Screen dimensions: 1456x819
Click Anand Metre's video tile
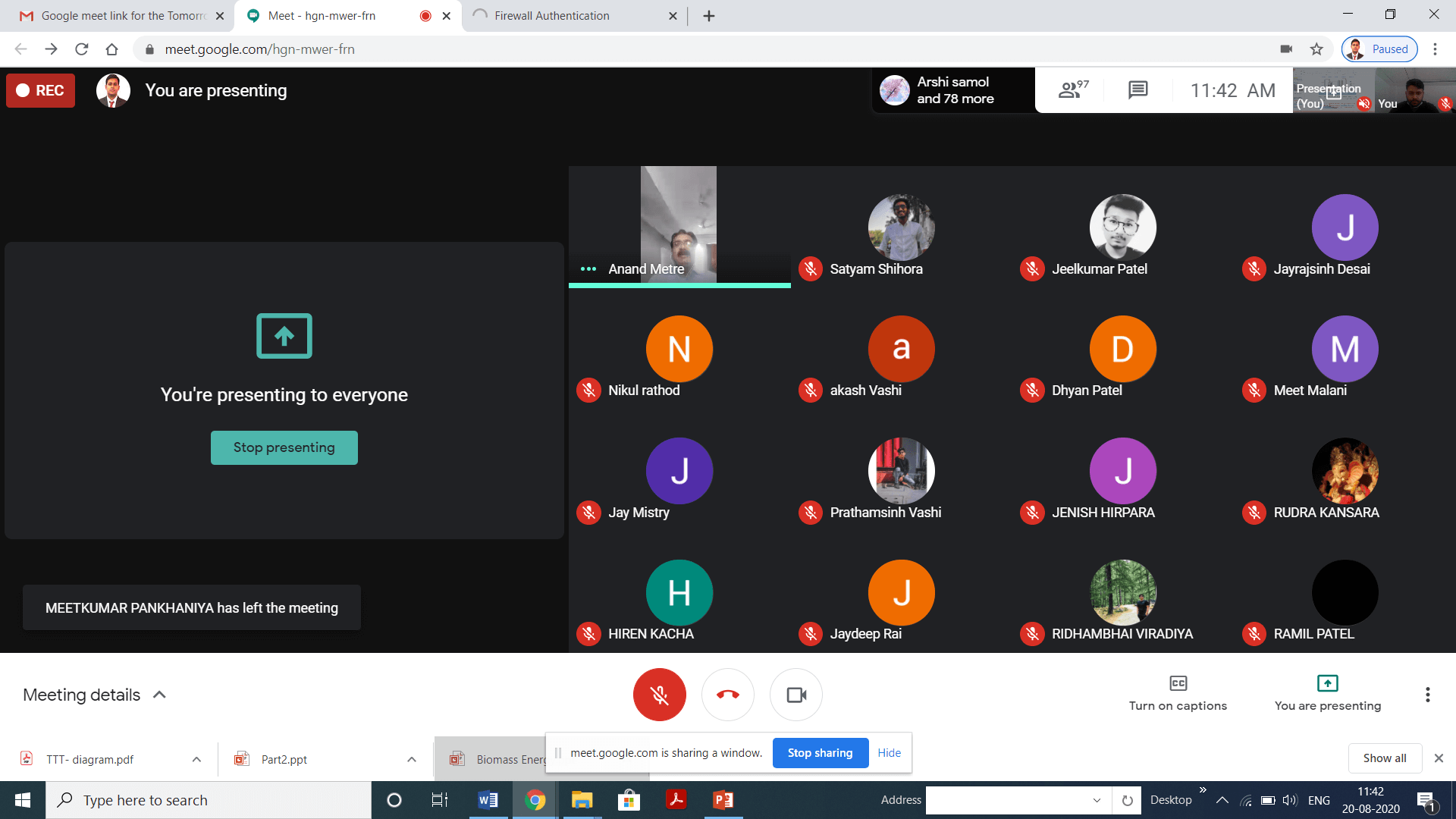[679, 225]
